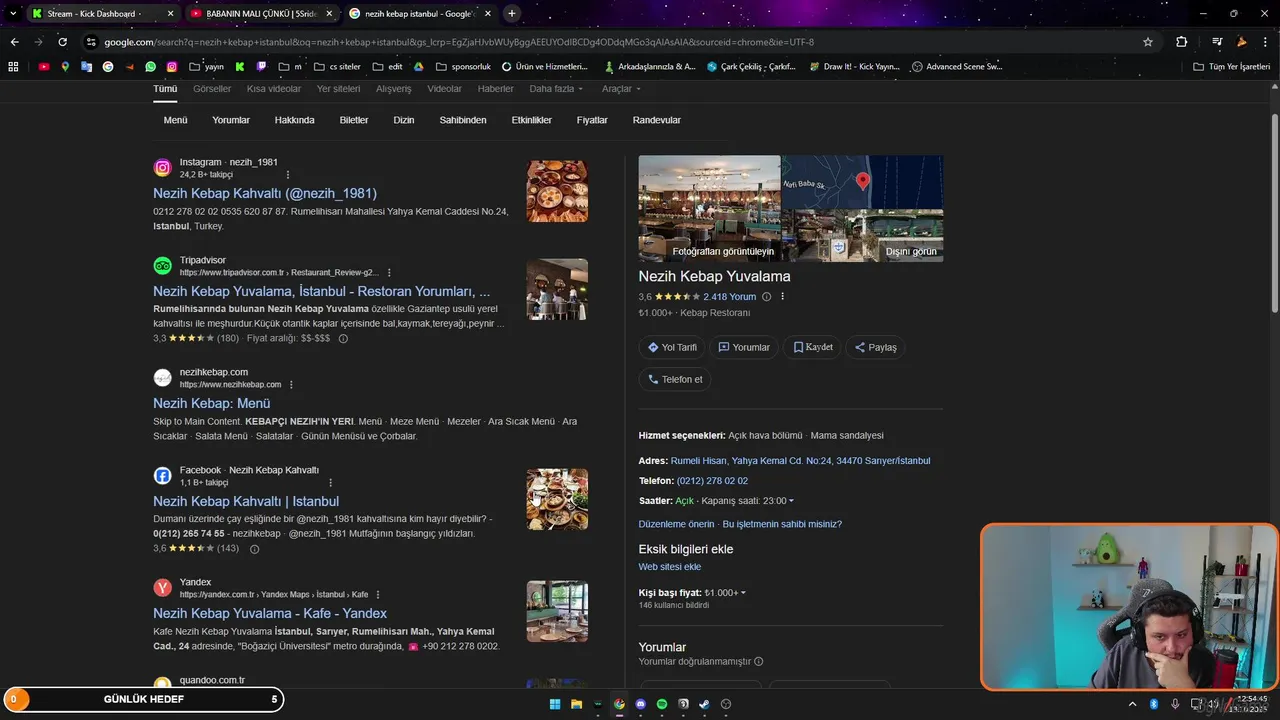
Task: Open File Explorer from taskbar
Action: click(576, 704)
